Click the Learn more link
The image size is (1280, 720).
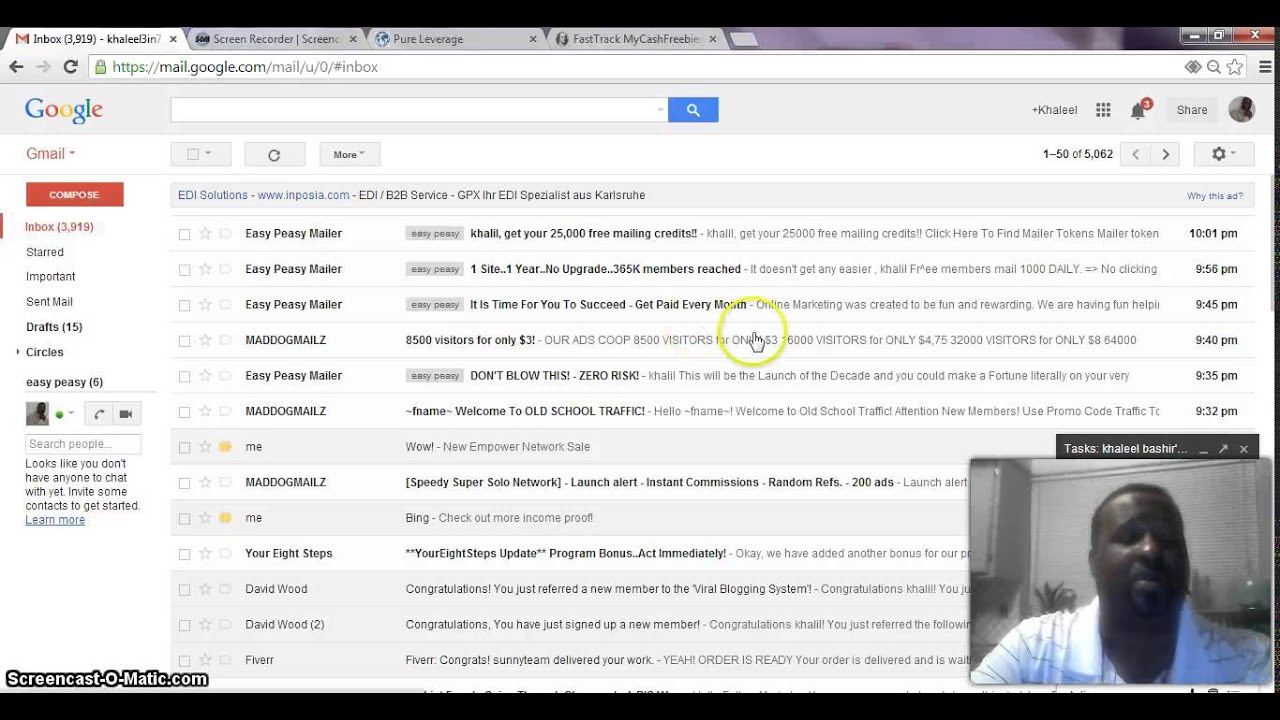pyautogui.click(x=55, y=520)
